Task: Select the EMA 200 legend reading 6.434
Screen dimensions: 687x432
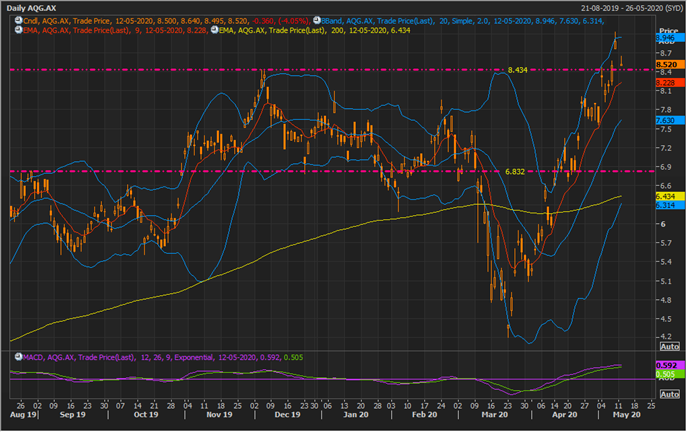Action: pos(315,30)
